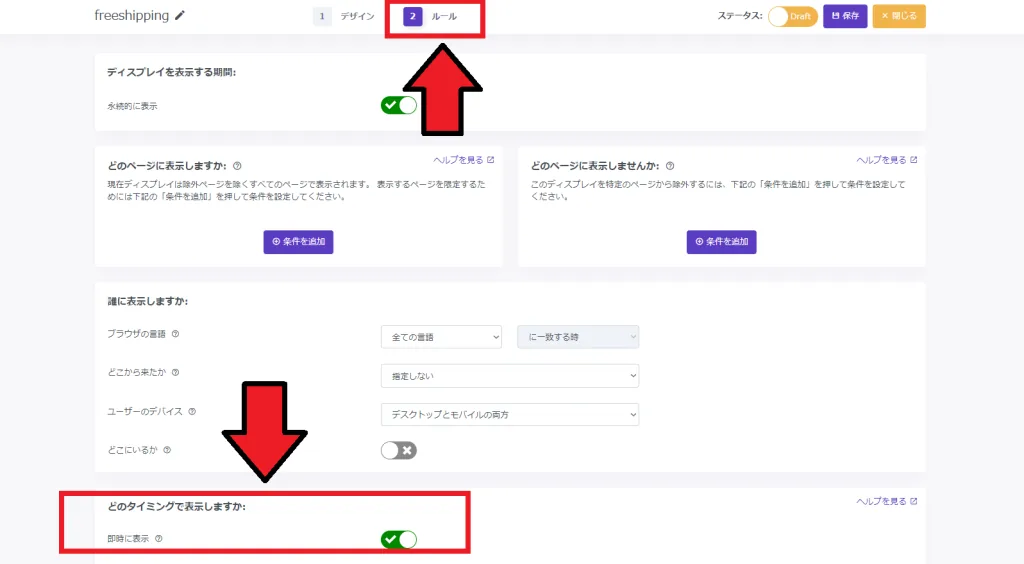The image size is (1024, 564).
Task: Click help icon beside どのページに表示しますか
Action: [237, 166]
